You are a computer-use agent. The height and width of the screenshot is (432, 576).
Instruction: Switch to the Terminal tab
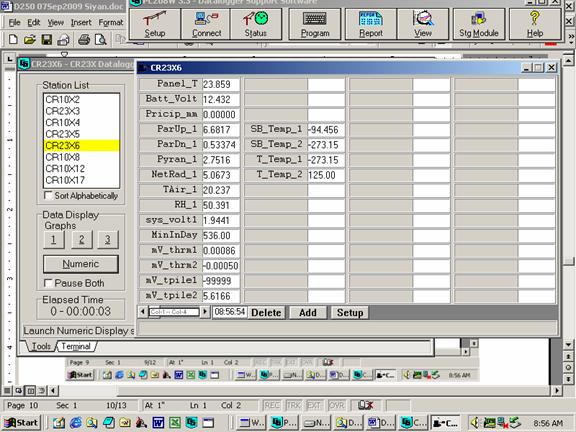click(76, 346)
